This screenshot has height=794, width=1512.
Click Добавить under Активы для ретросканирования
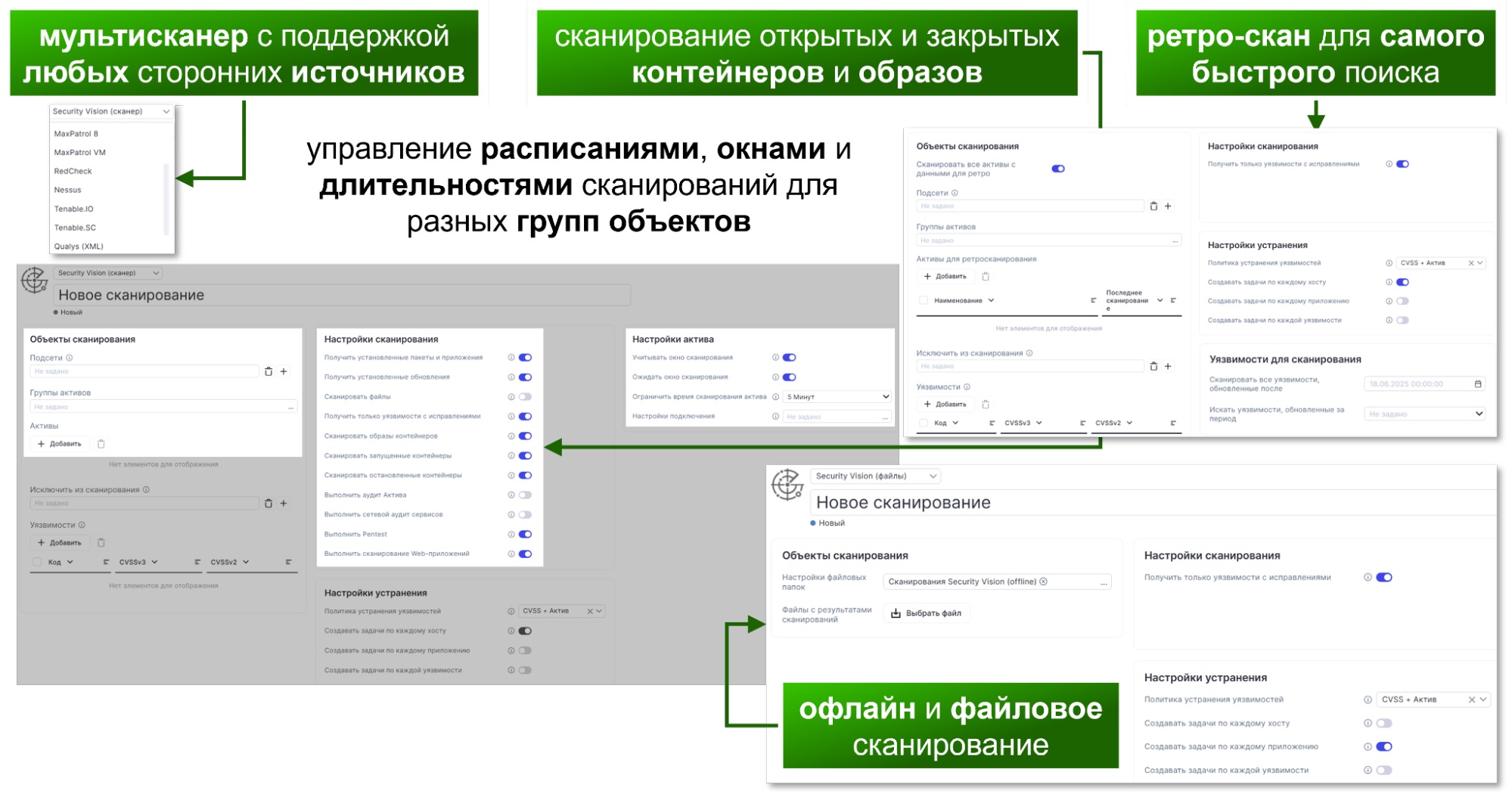click(x=945, y=277)
